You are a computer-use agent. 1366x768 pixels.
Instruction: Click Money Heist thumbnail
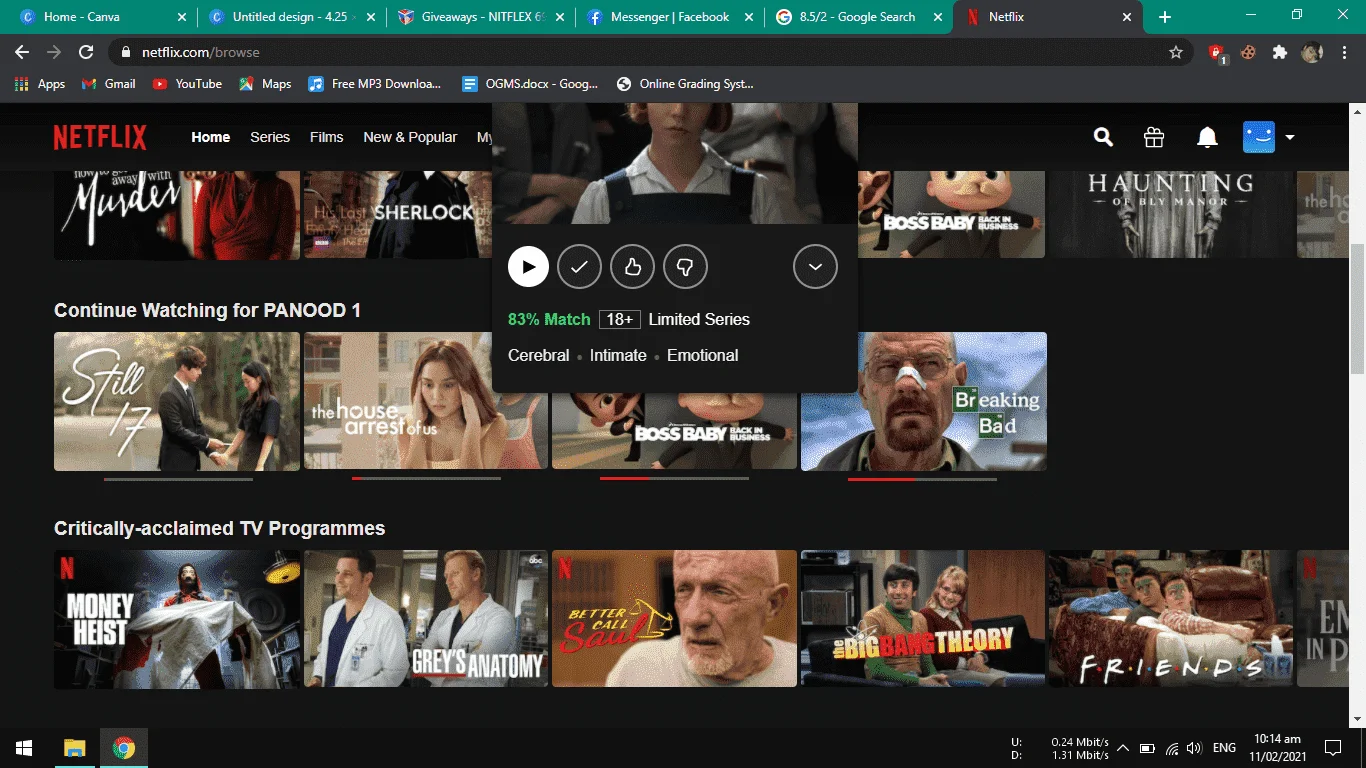(x=177, y=619)
